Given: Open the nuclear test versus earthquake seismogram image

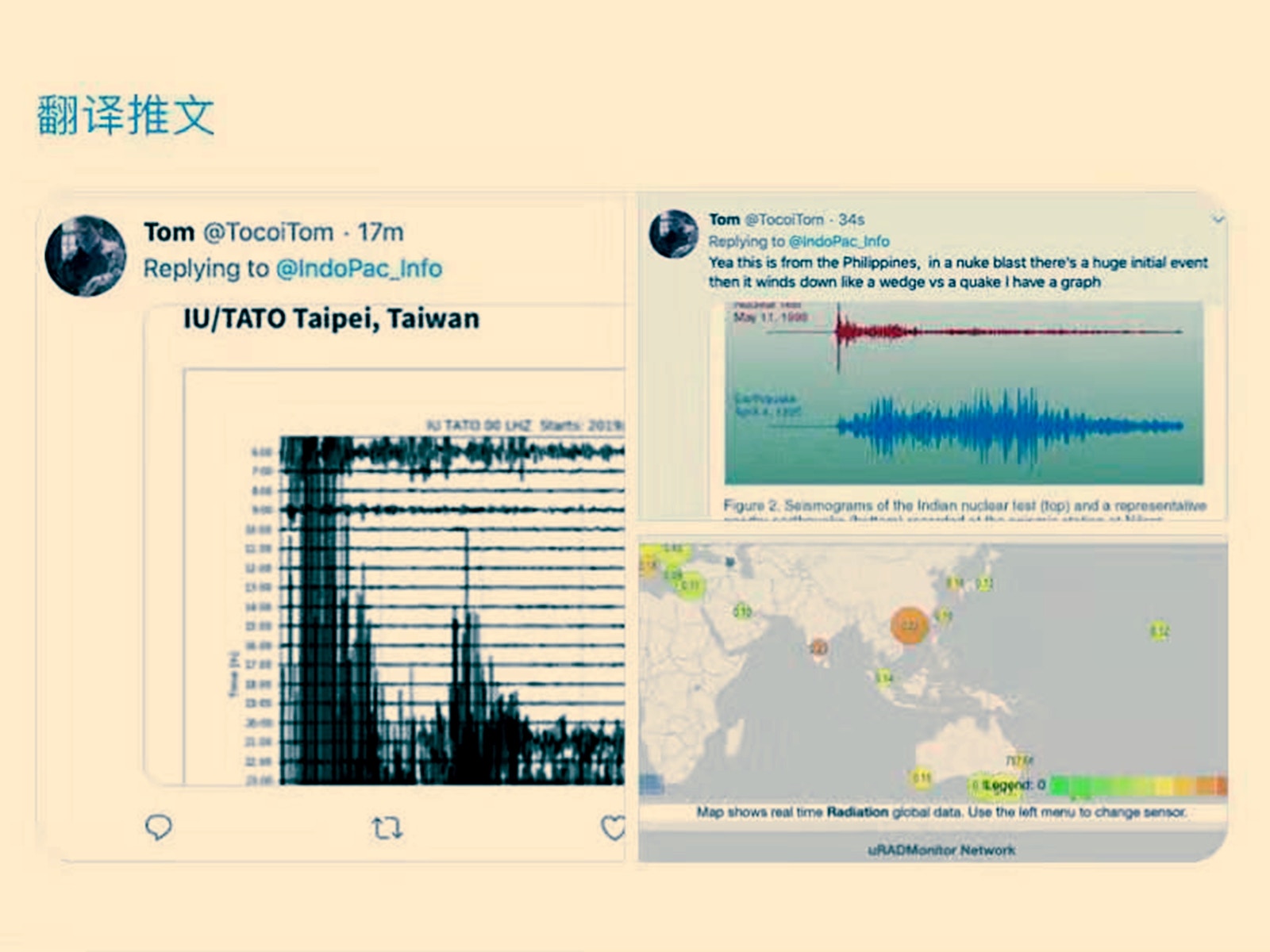Looking at the screenshot, I should tap(963, 393).
